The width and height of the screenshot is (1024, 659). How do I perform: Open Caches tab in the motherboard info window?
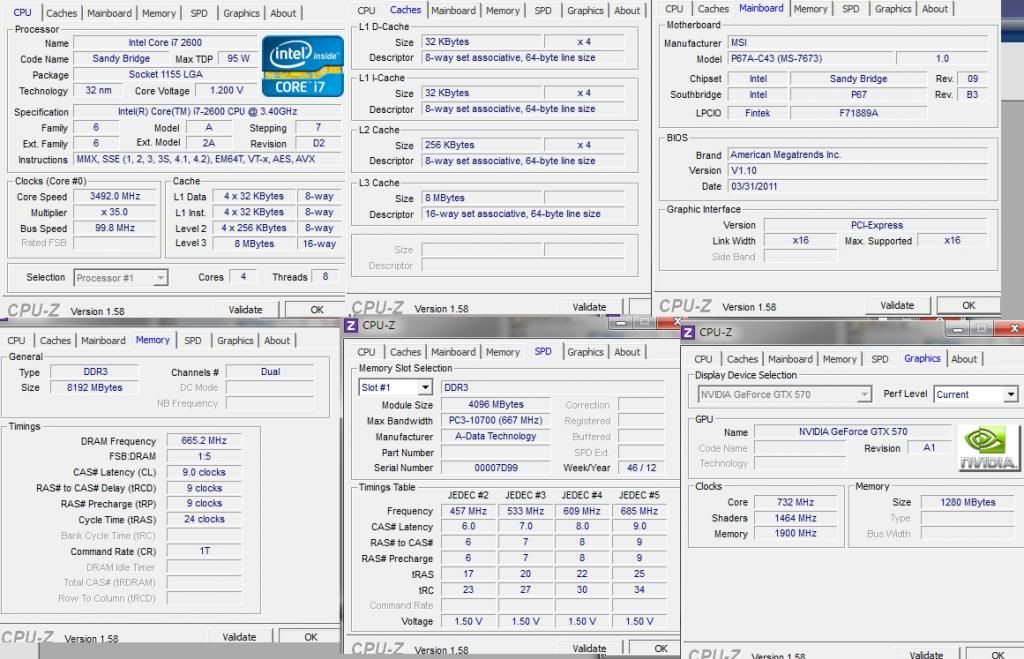713,9
